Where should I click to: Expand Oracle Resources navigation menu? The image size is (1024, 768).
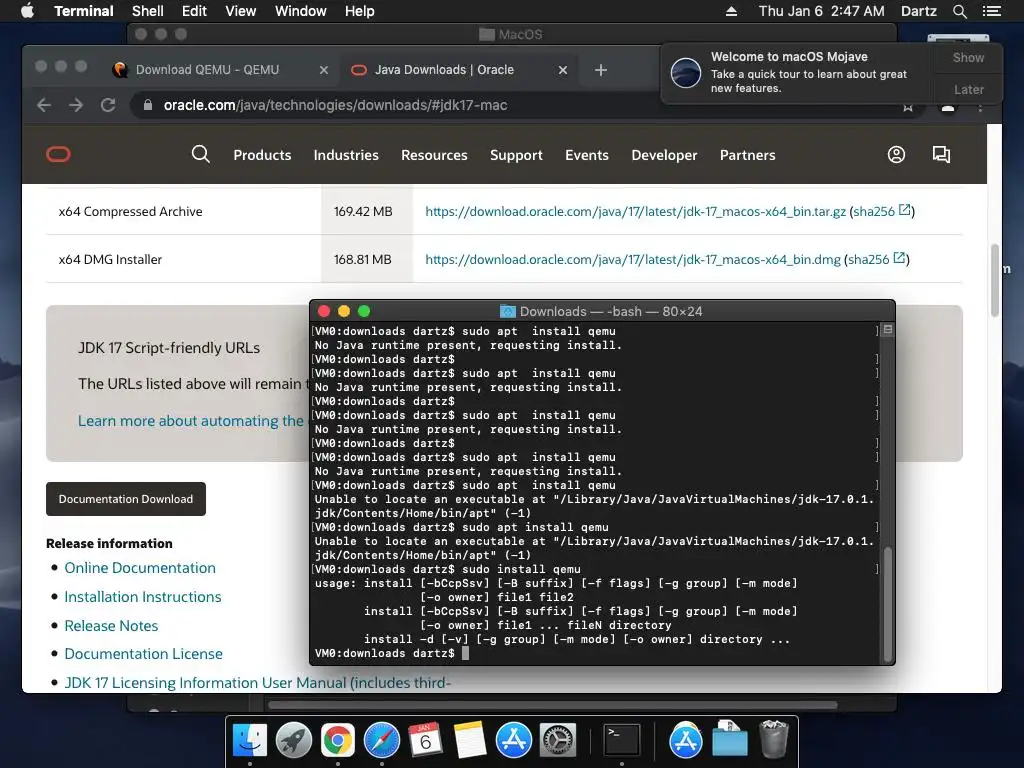434,155
